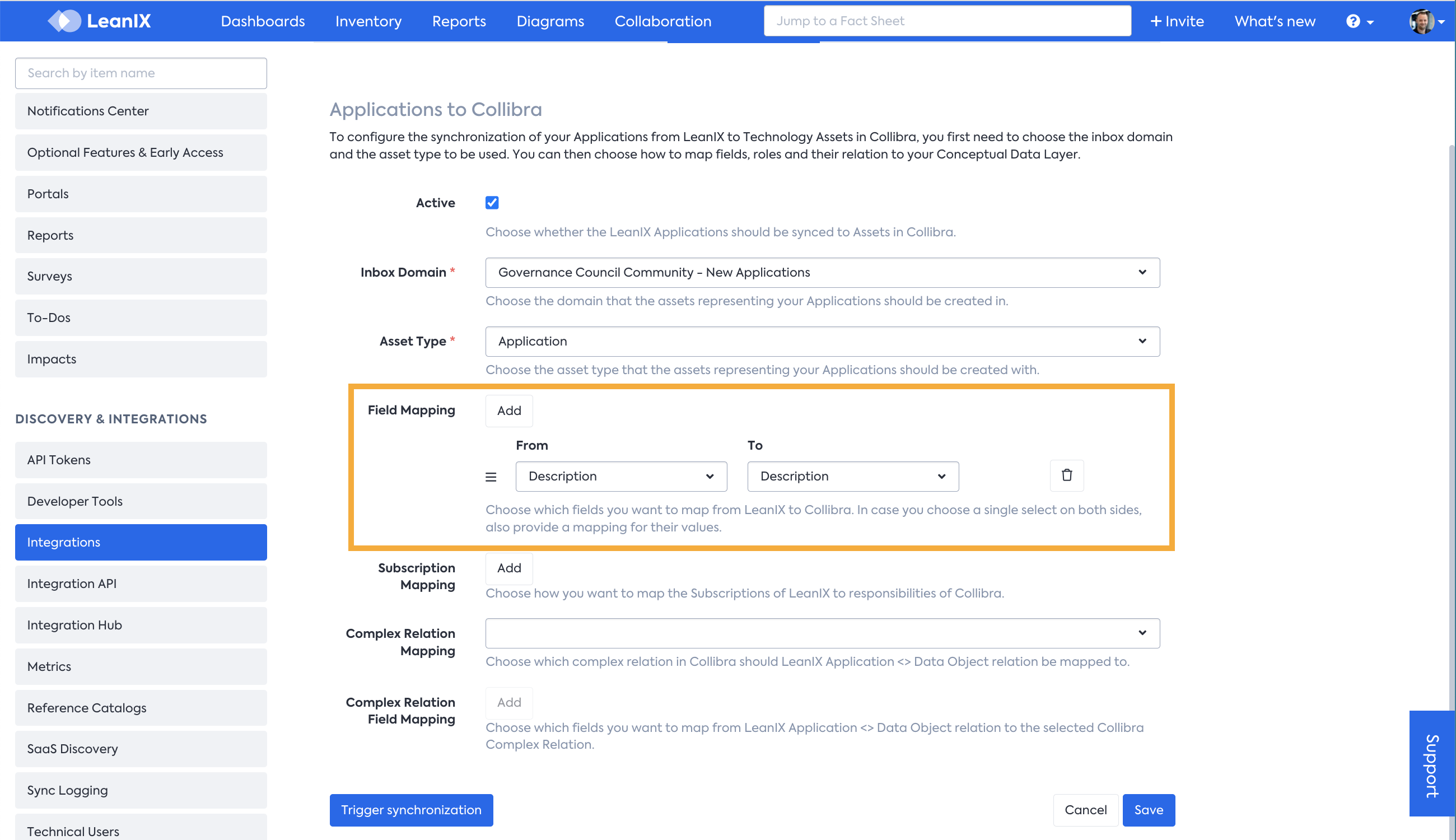Screen dimensions: 1456x840
Task: Add a new Subscription Mapping
Action: tap(509, 568)
